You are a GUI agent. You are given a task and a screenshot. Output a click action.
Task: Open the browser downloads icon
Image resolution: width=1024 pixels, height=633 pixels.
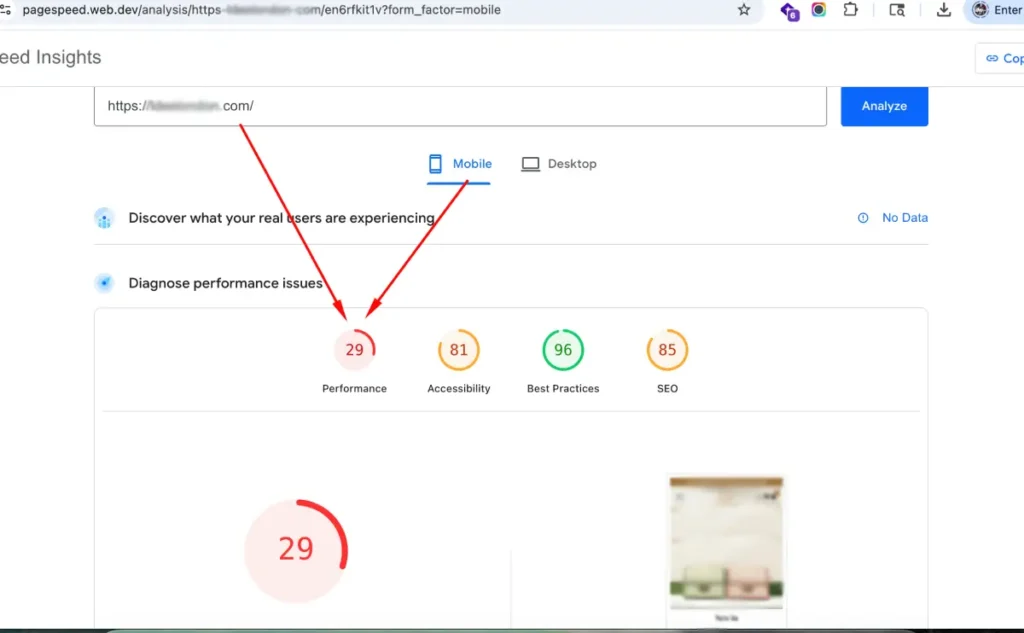coord(944,10)
